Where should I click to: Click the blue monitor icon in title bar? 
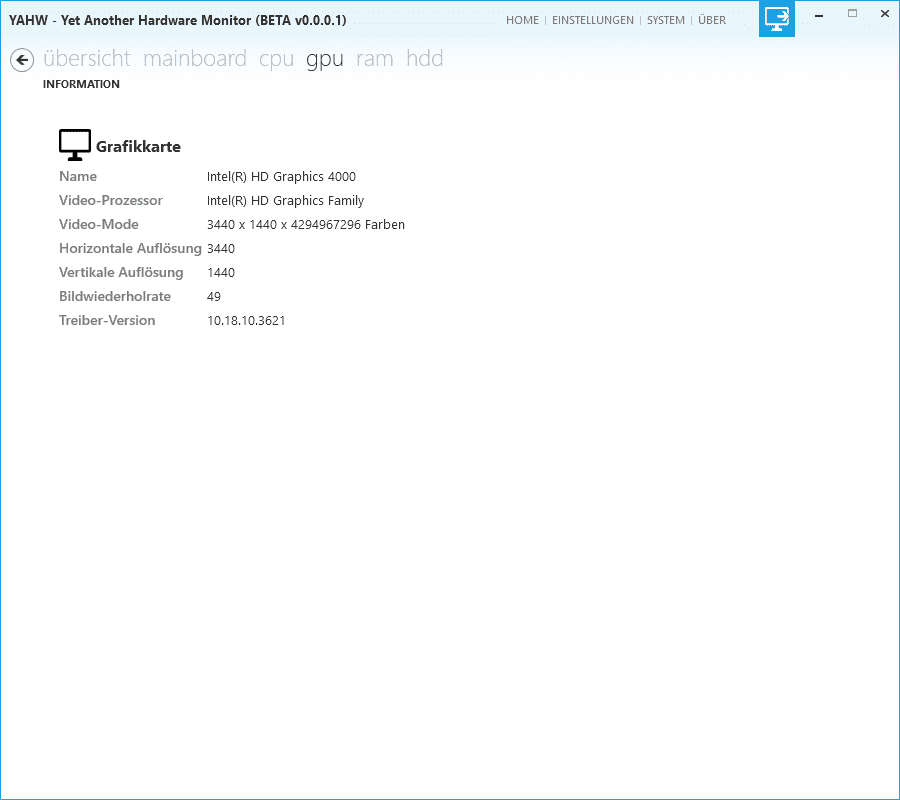coord(777,19)
